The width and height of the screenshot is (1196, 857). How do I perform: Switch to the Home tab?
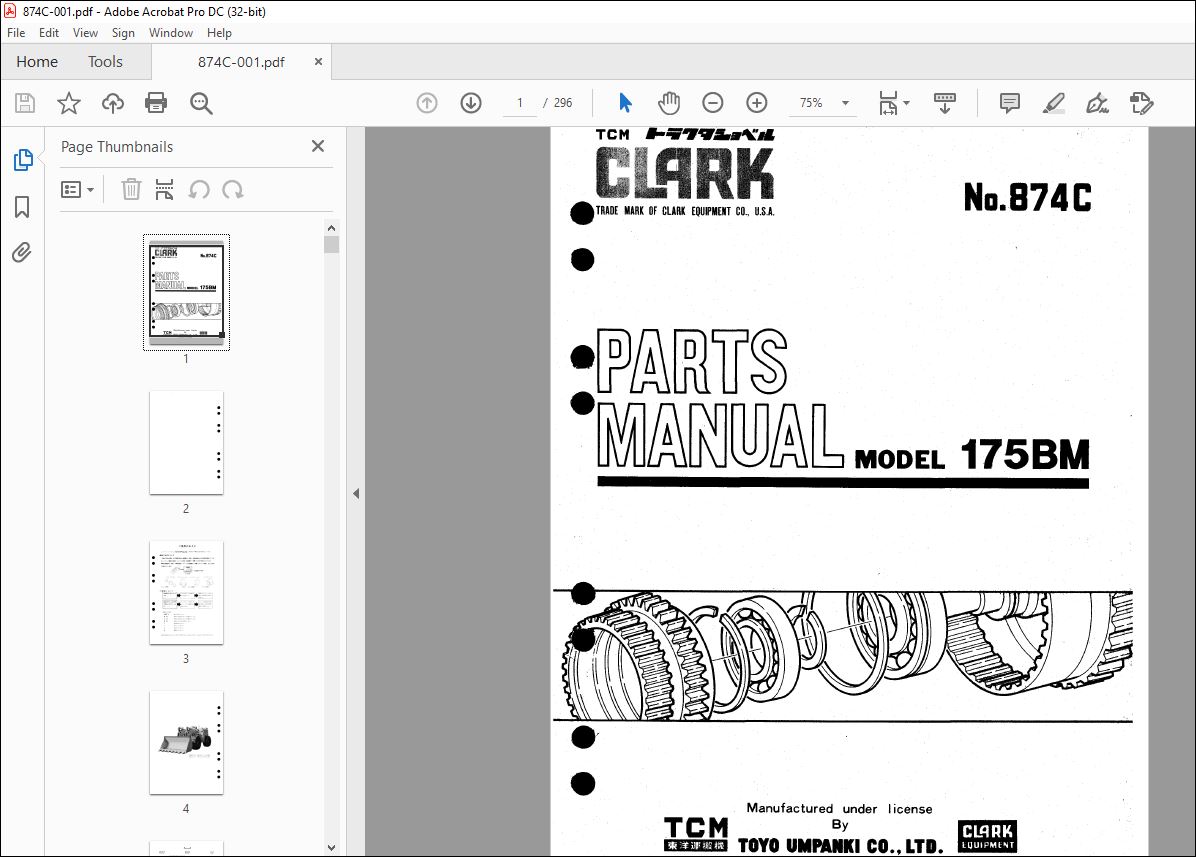click(x=37, y=62)
